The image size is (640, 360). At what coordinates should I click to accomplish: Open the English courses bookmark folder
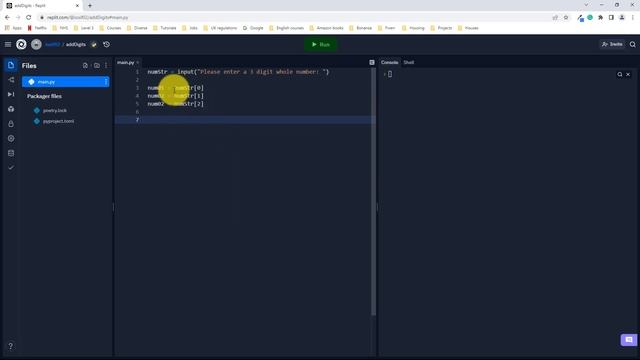tap(287, 28)
